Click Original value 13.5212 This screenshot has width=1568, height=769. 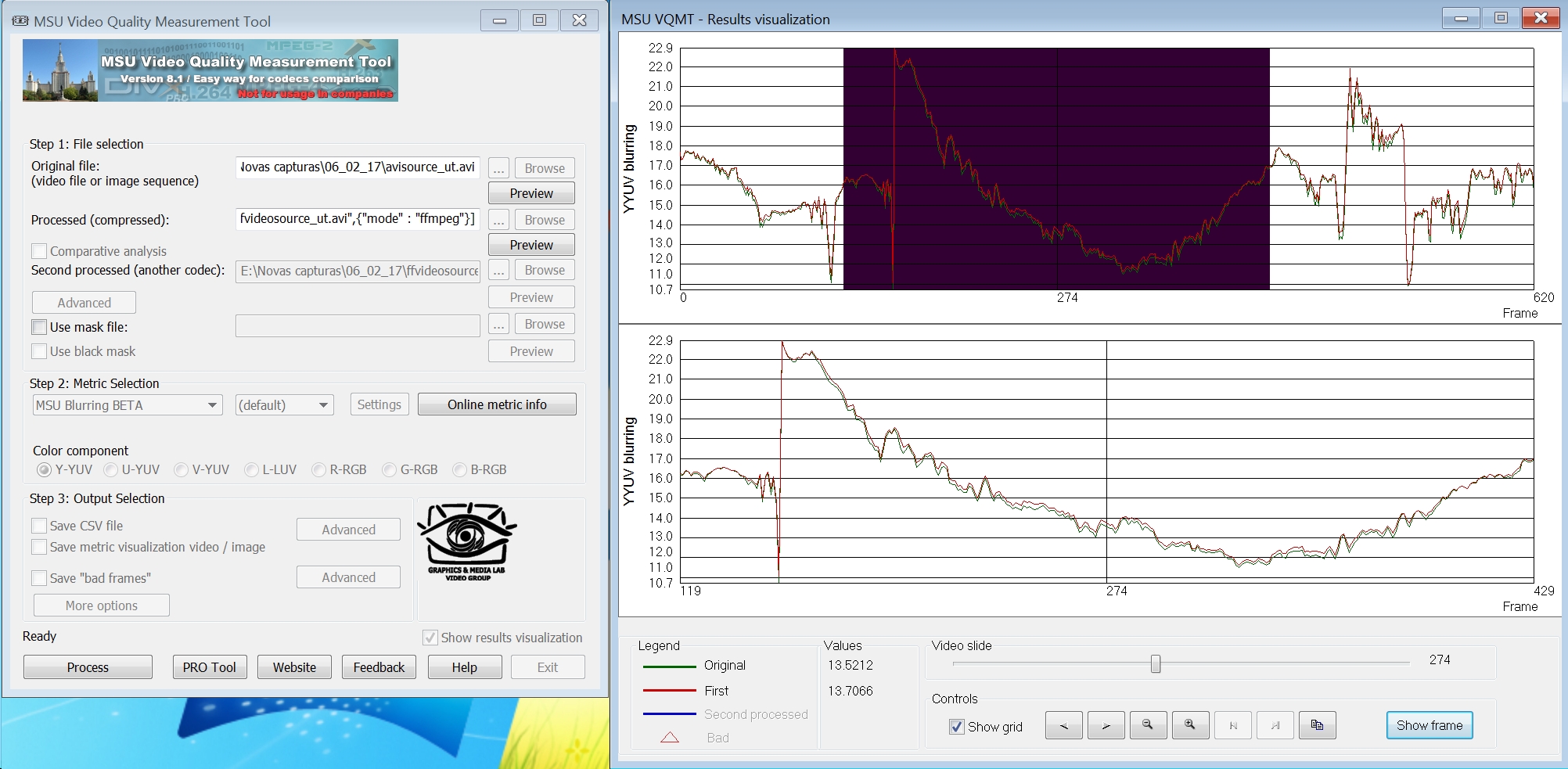pos(851,665)
